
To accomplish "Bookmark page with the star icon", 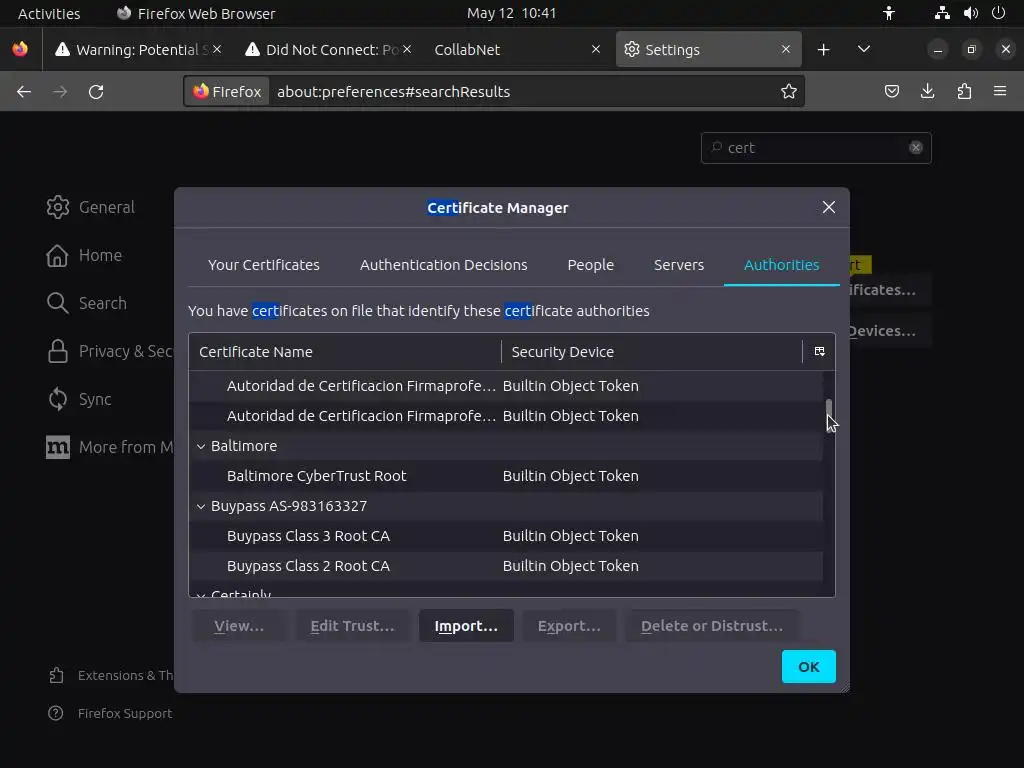I will 788,91.
